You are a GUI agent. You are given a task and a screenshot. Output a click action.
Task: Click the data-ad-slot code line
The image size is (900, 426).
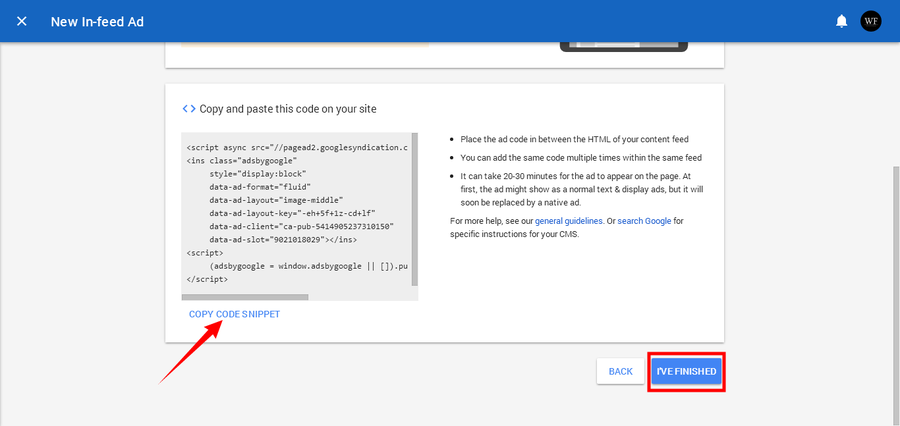[x=283, y=239]
